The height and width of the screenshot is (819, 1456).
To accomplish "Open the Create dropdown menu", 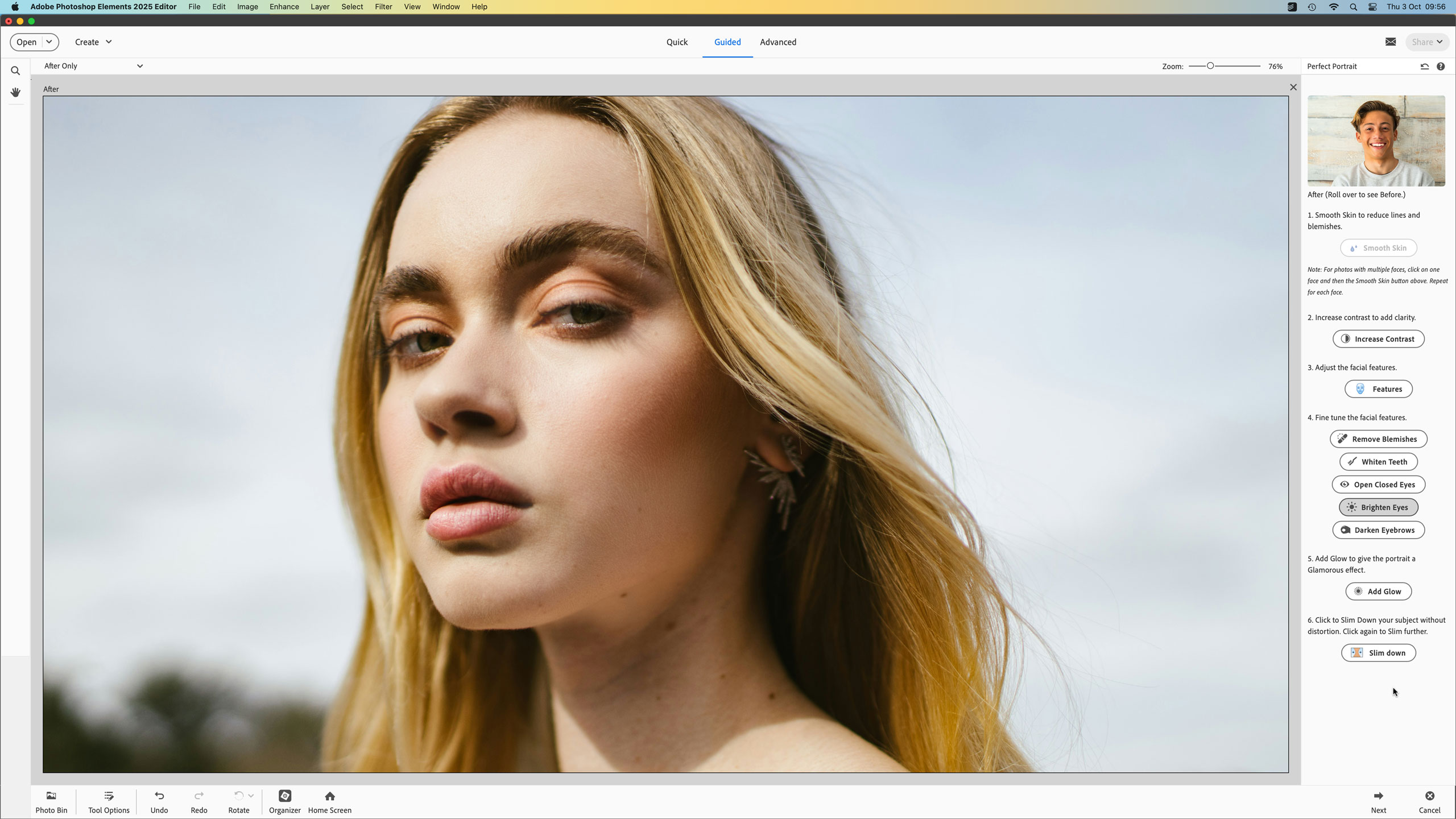I will (x=93, y=42).
